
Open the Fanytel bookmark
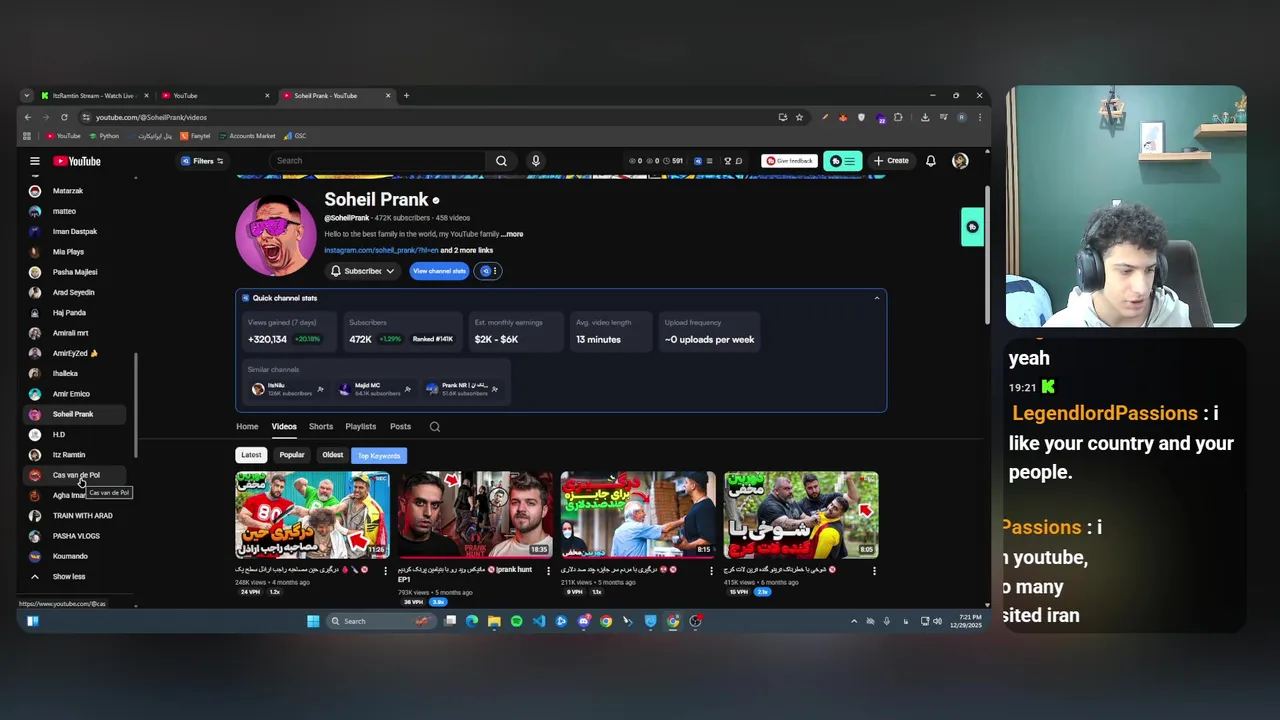pyautogui.click(x=196, y=136)
